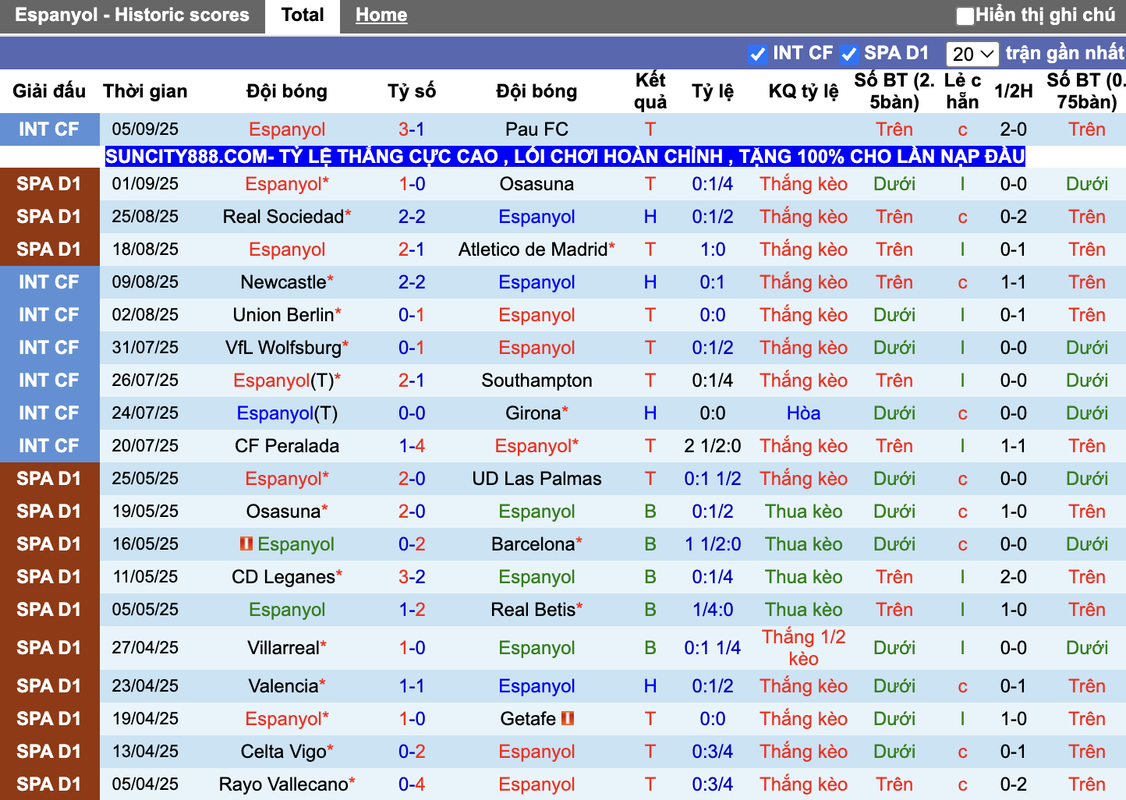This screenshot has height=800, width=1126.
Task: Click the 'Giải đấu' column header
Action: [x=49, y=91]
